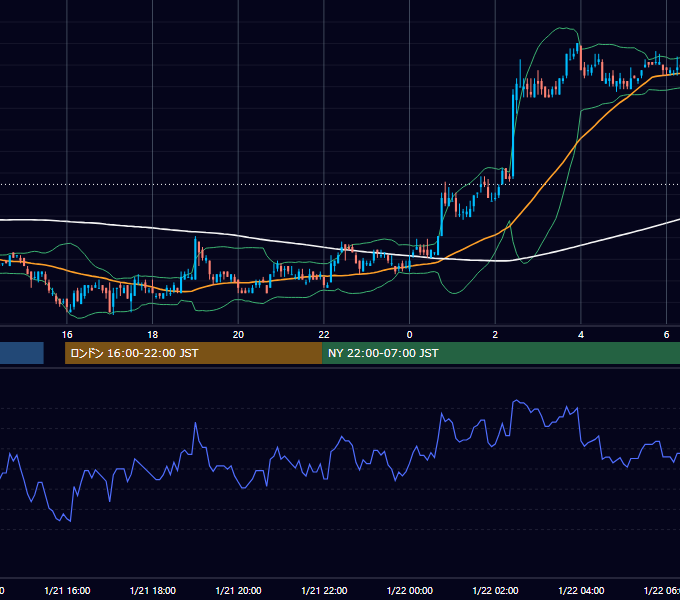Click the 2 hour label on price chart axis
Screen dimensions: 680x600
tap(495, 335)
